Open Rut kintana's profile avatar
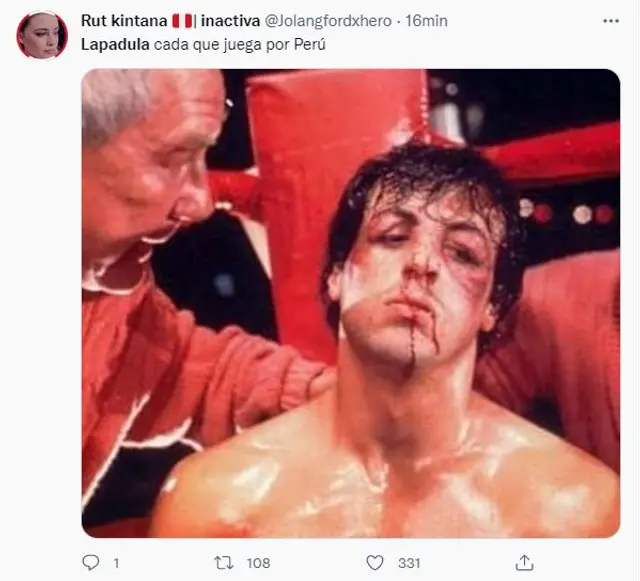 coord(42,35)
